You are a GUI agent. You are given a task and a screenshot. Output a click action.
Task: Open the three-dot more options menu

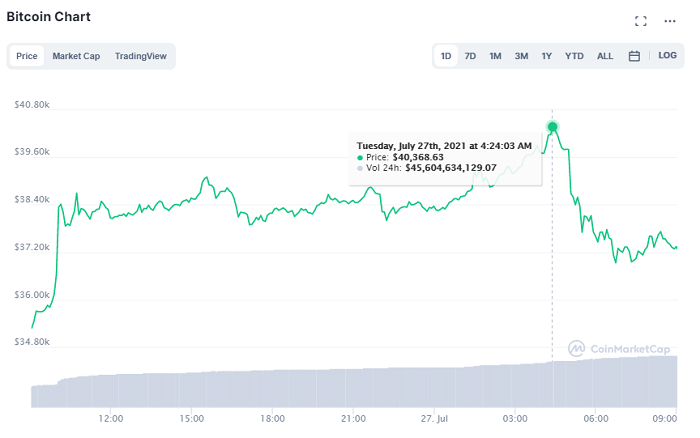(670, 21)
